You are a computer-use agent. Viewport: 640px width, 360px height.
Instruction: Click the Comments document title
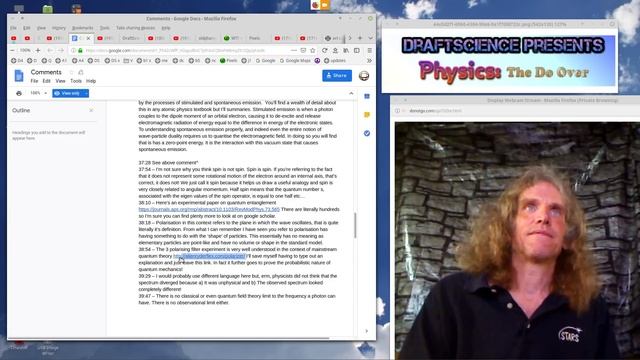point(46,72)
